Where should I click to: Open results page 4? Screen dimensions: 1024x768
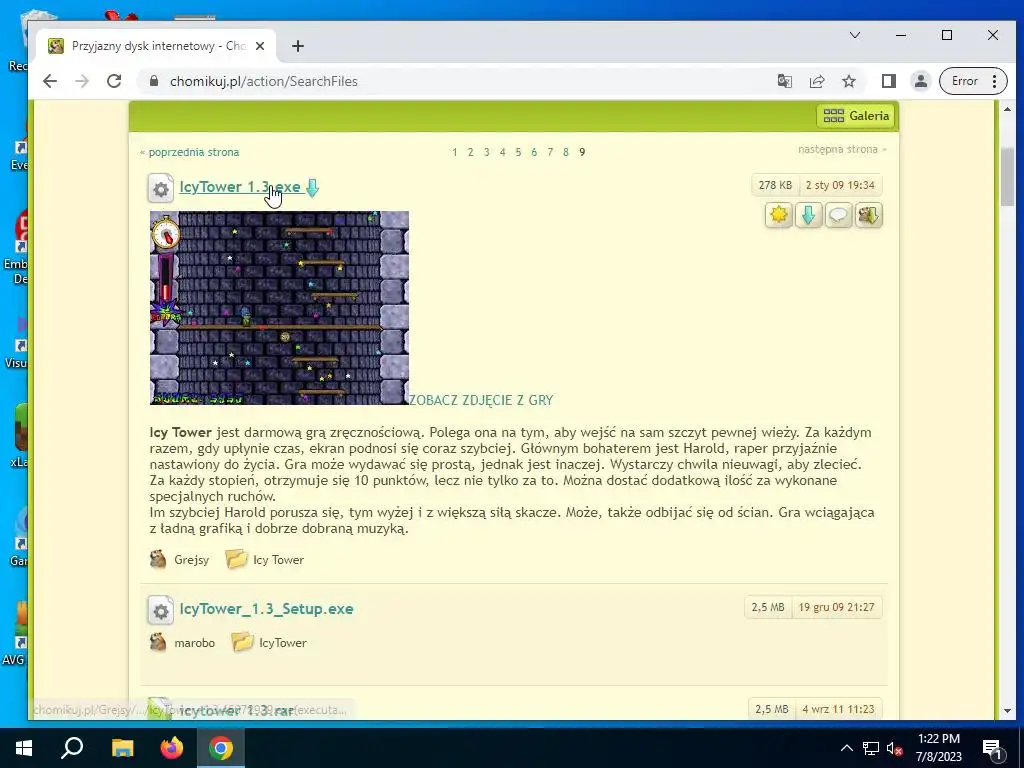click(x=502, y=152)
